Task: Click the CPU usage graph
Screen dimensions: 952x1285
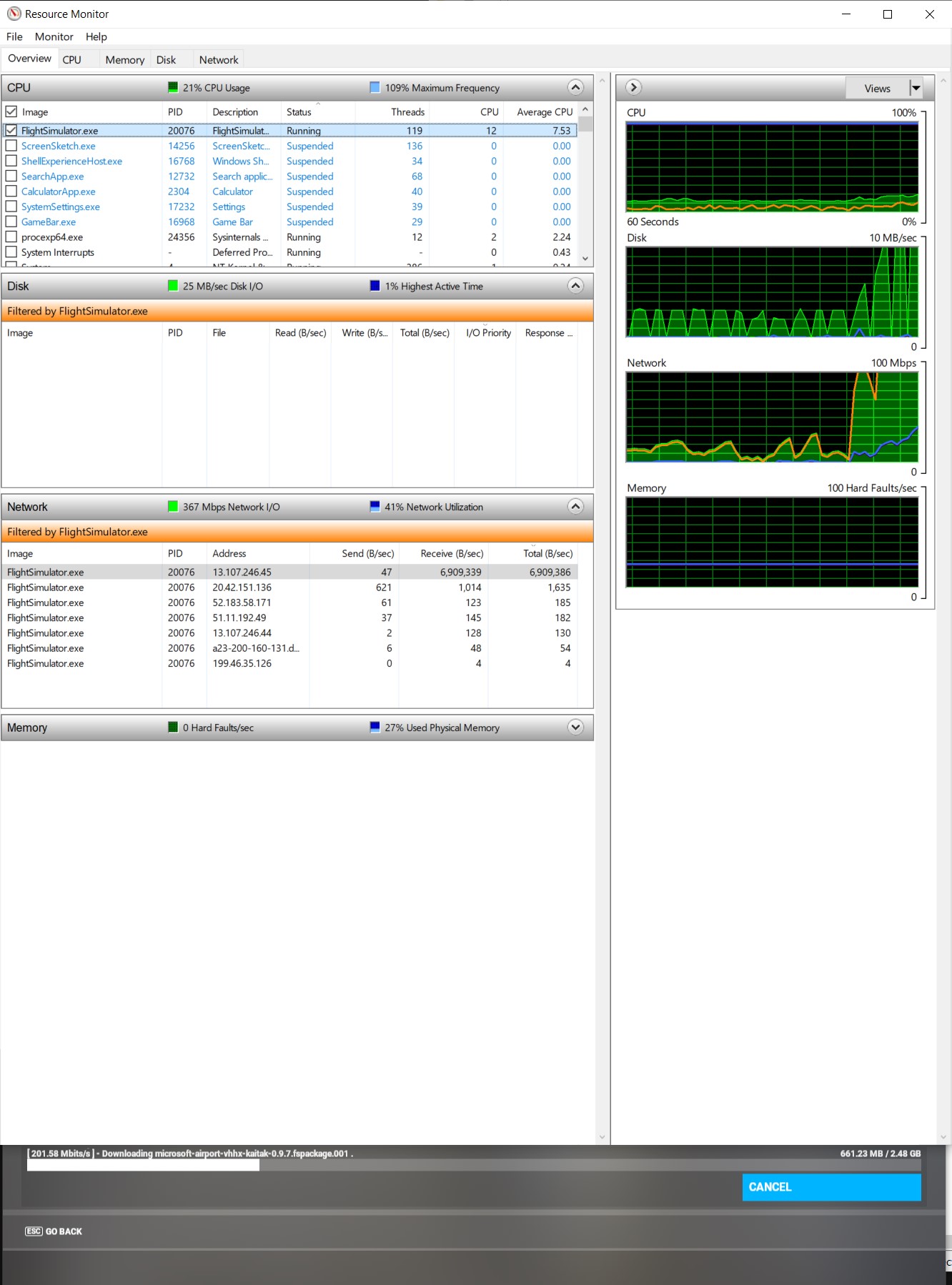Action: point(772,167)
